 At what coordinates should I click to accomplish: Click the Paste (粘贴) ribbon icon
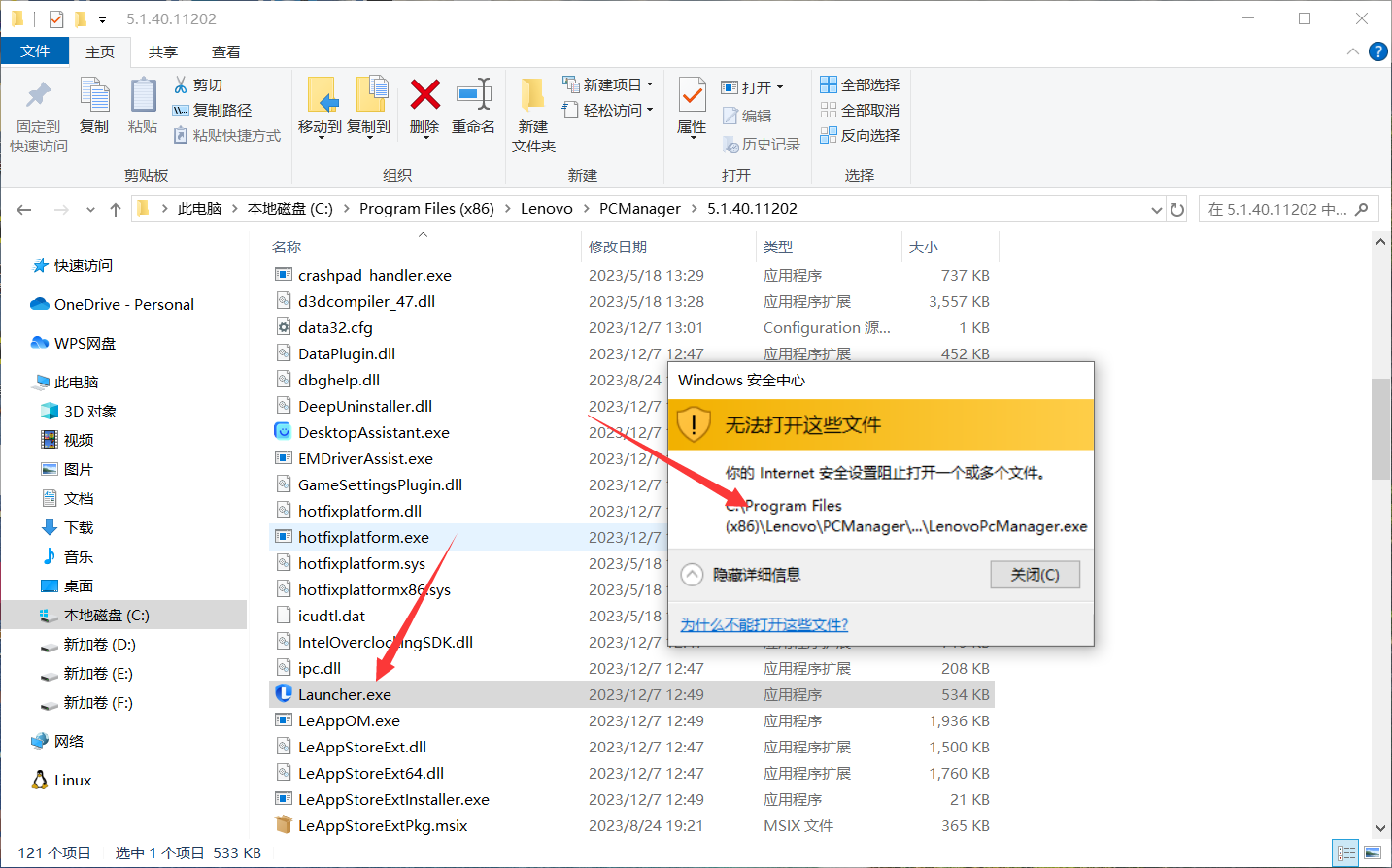(143, 95)
